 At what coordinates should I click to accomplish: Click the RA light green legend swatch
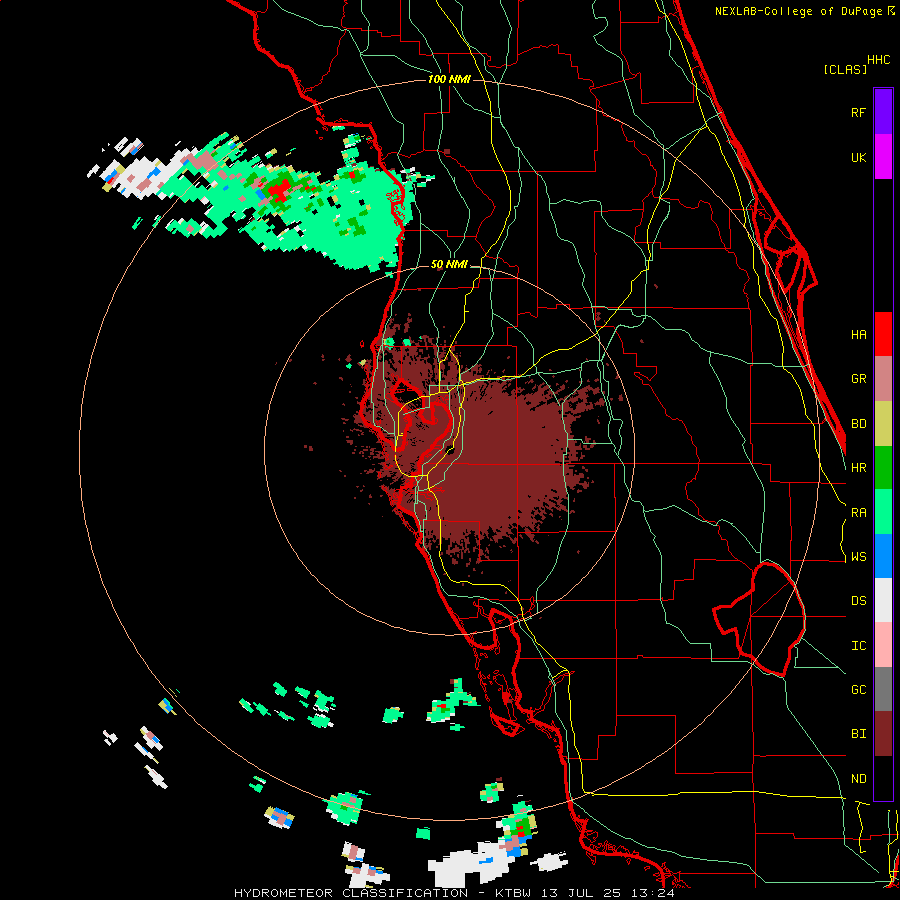(x=883, y=512)
